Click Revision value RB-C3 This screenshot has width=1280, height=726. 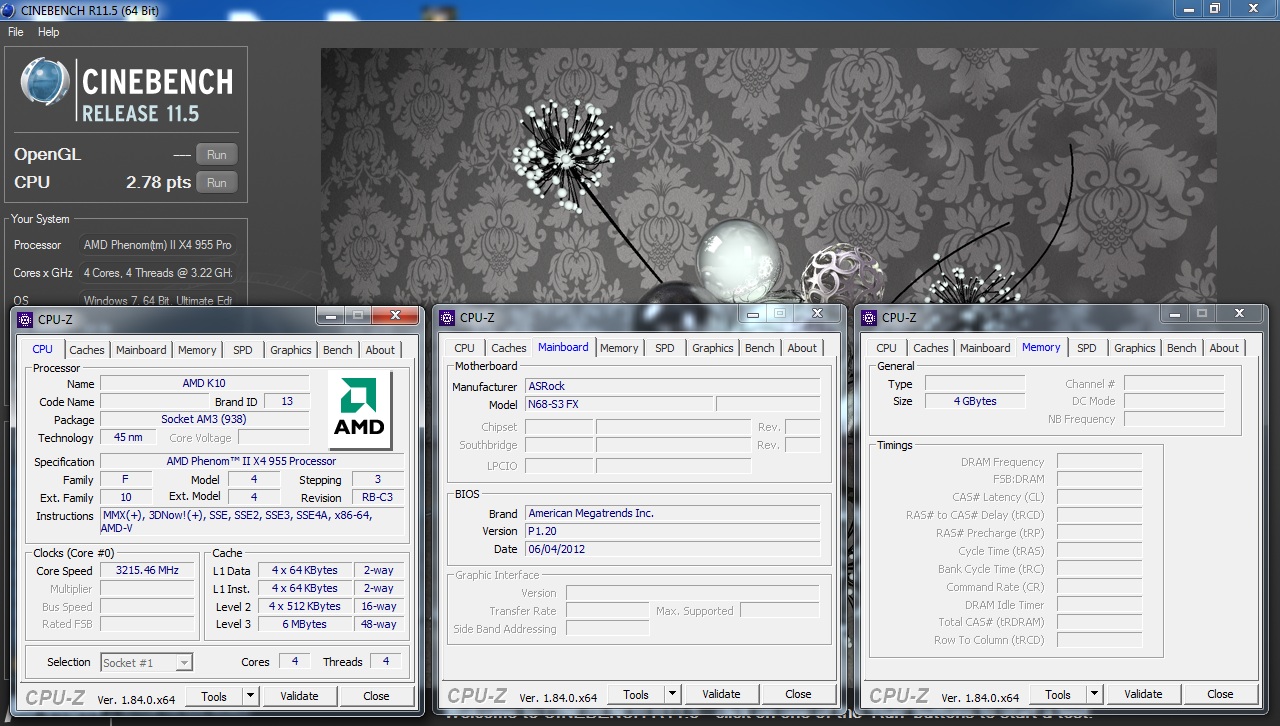tap(377, 497)
